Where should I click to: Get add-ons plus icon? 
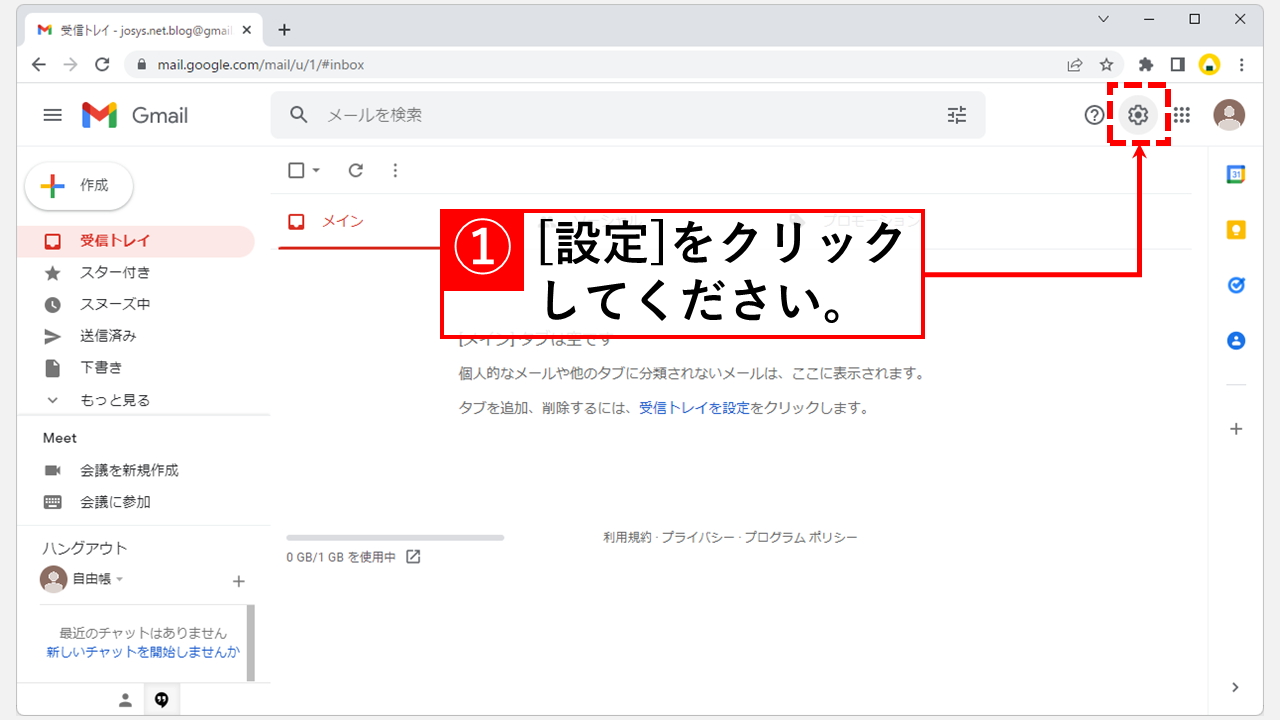pos(1236,429)
